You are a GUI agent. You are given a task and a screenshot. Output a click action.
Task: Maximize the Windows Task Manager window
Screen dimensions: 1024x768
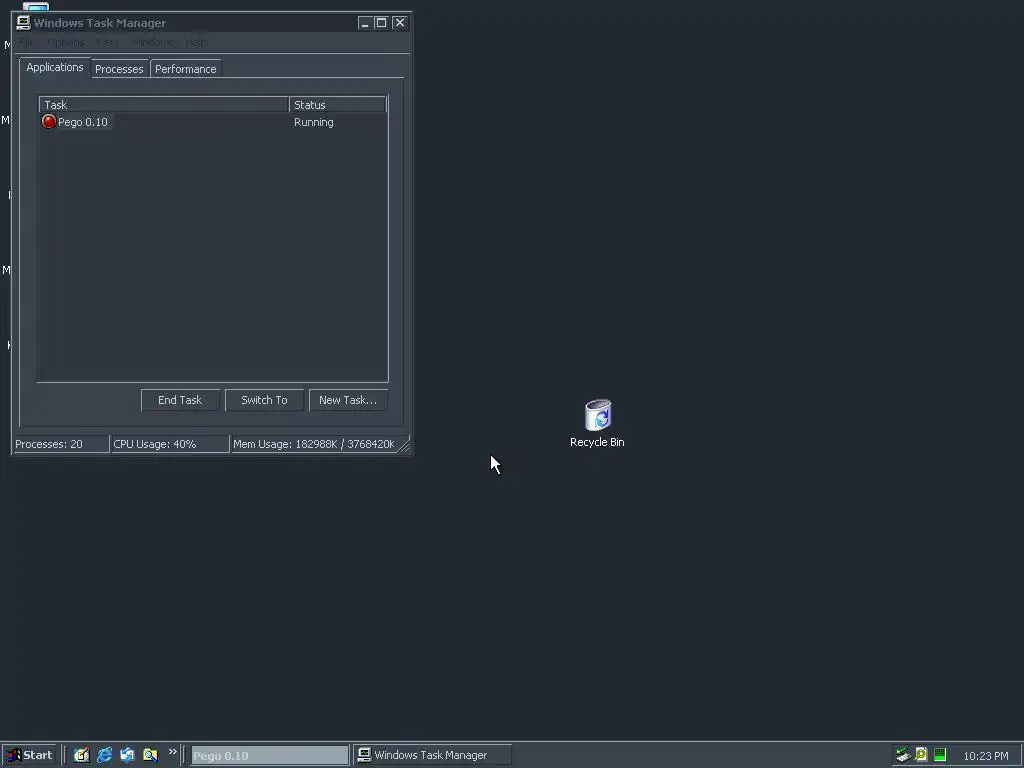tap(381, 23)
